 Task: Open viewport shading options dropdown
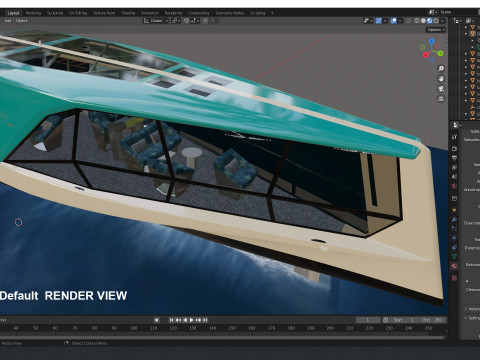click(443, 21)
